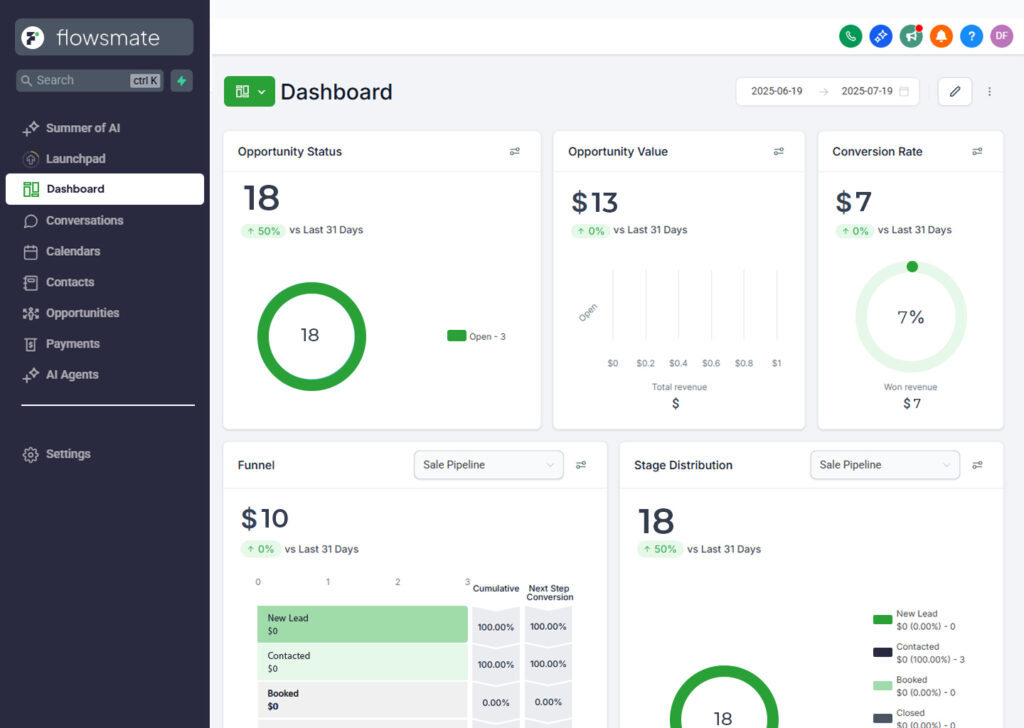Click the flowsmate logo icon
1024x728 pixels.
(33, 37)
